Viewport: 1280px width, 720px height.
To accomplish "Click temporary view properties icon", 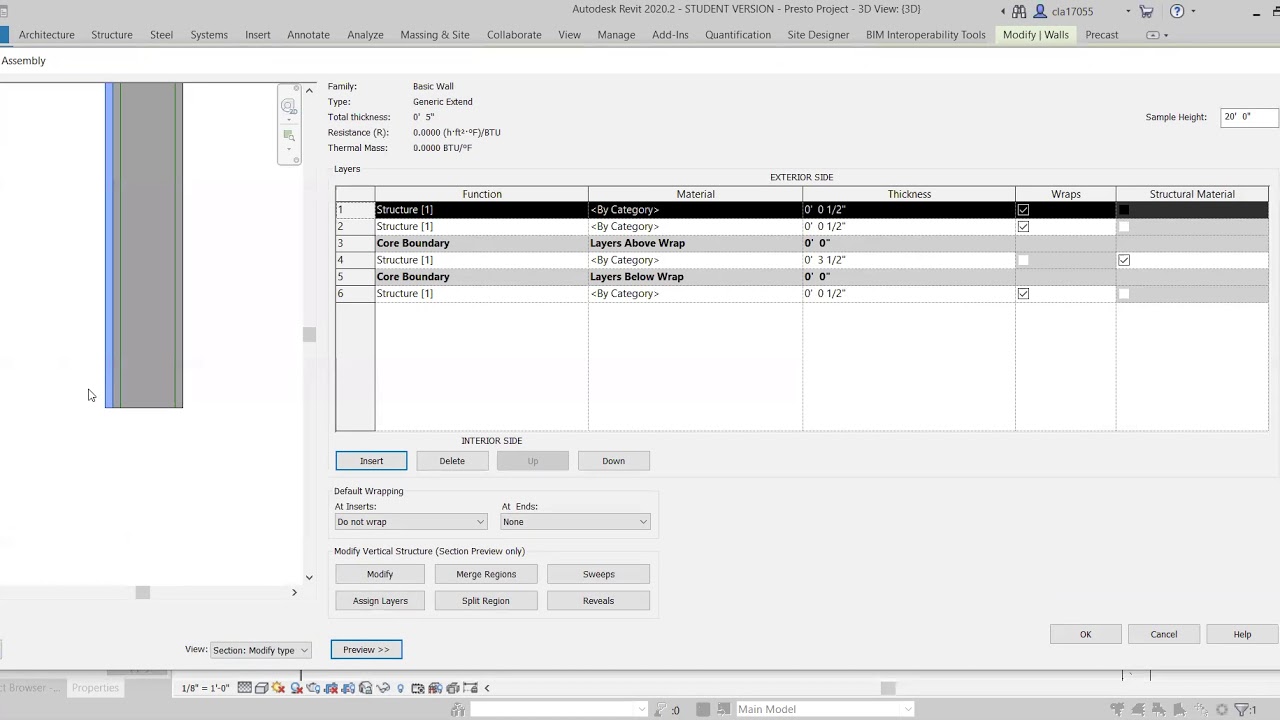I will click(x=417, y=688).
